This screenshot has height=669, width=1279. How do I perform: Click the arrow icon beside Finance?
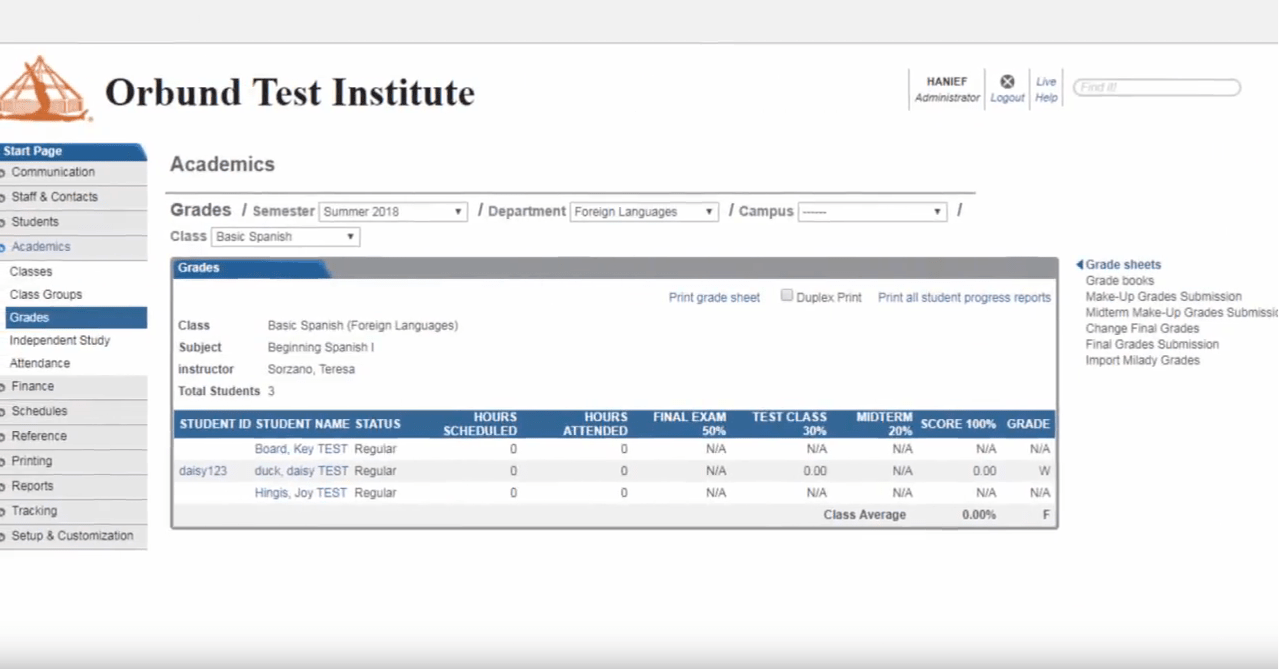pyautogui.click(x=6, y=386)
